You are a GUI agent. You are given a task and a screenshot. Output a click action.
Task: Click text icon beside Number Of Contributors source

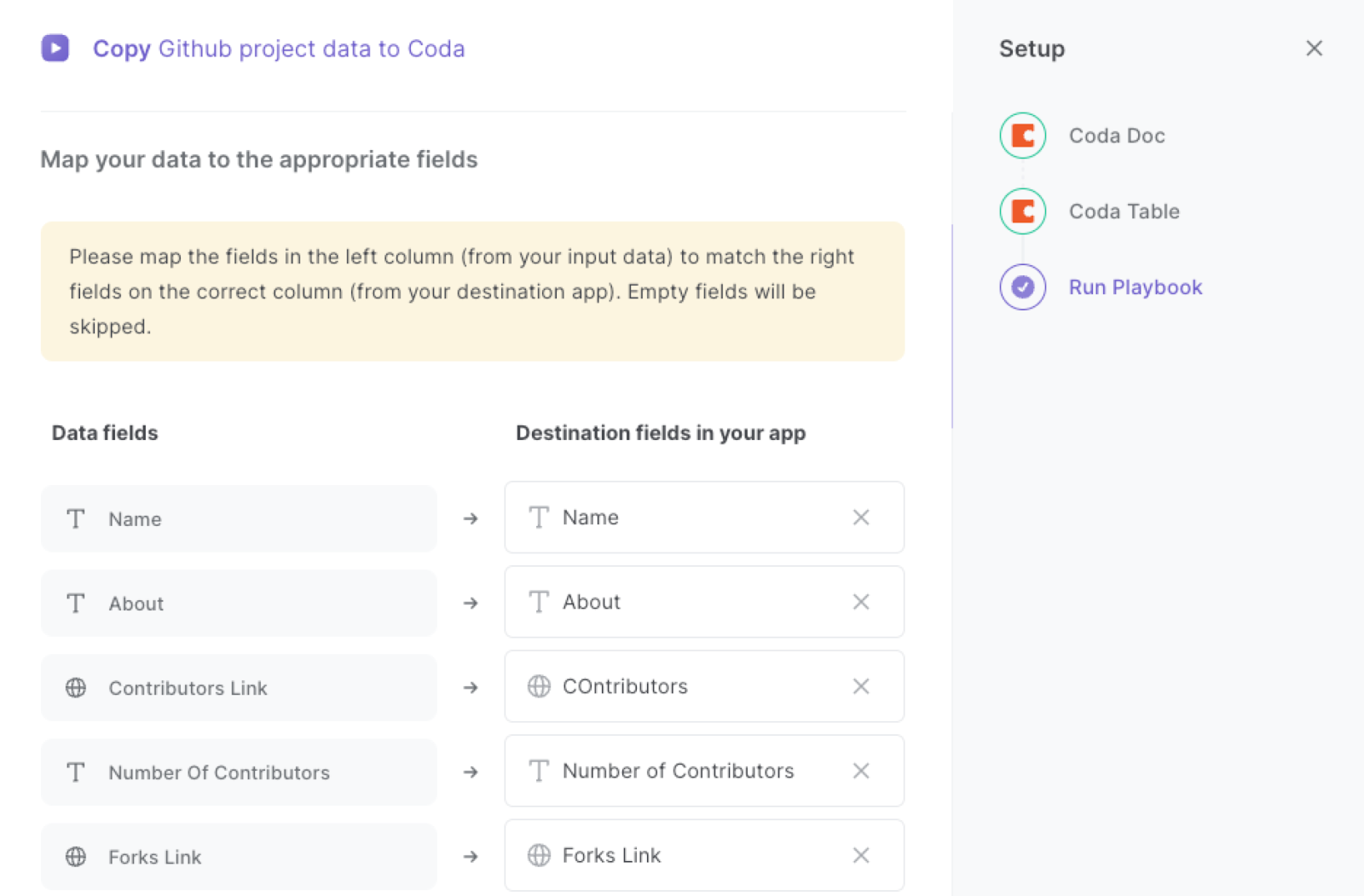pyautogui.click(x=76, y=772)
